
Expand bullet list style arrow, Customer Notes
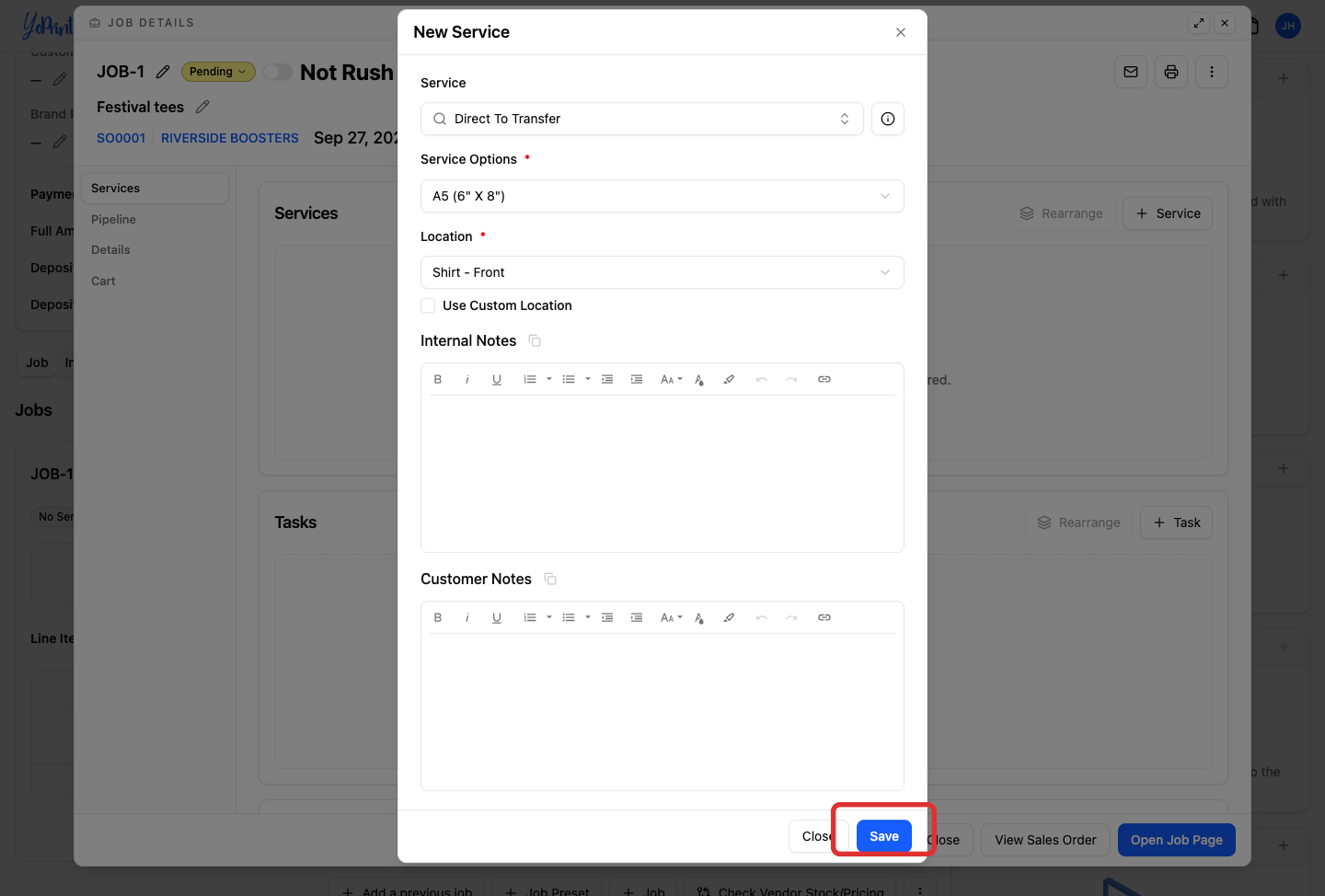coord(588,617)
